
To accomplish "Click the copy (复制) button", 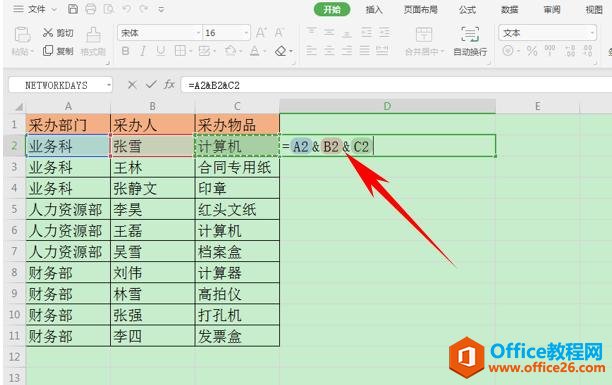I will point(58,51).
